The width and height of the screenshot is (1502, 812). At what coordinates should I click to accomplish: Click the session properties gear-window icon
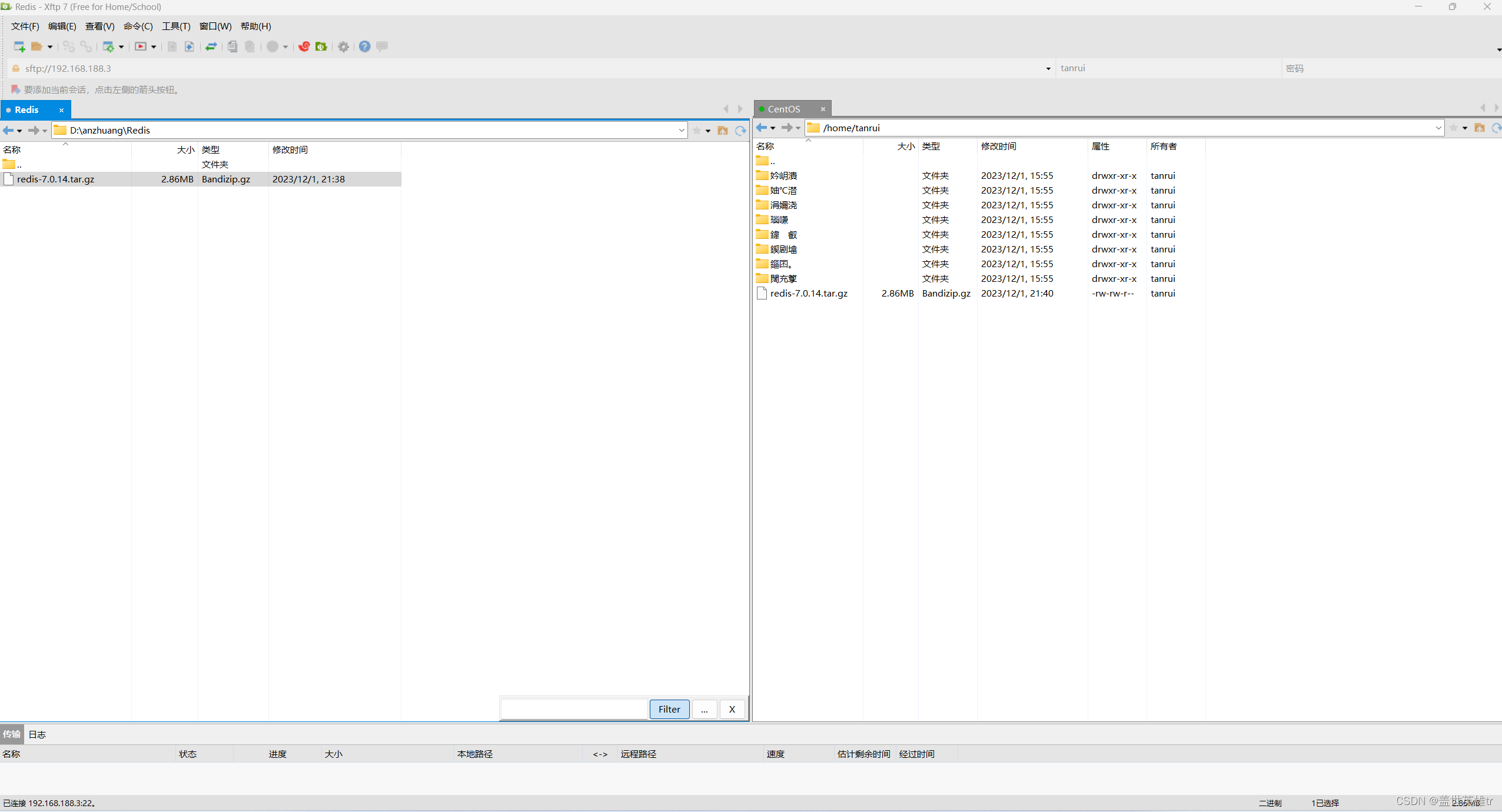coord(108,46)
